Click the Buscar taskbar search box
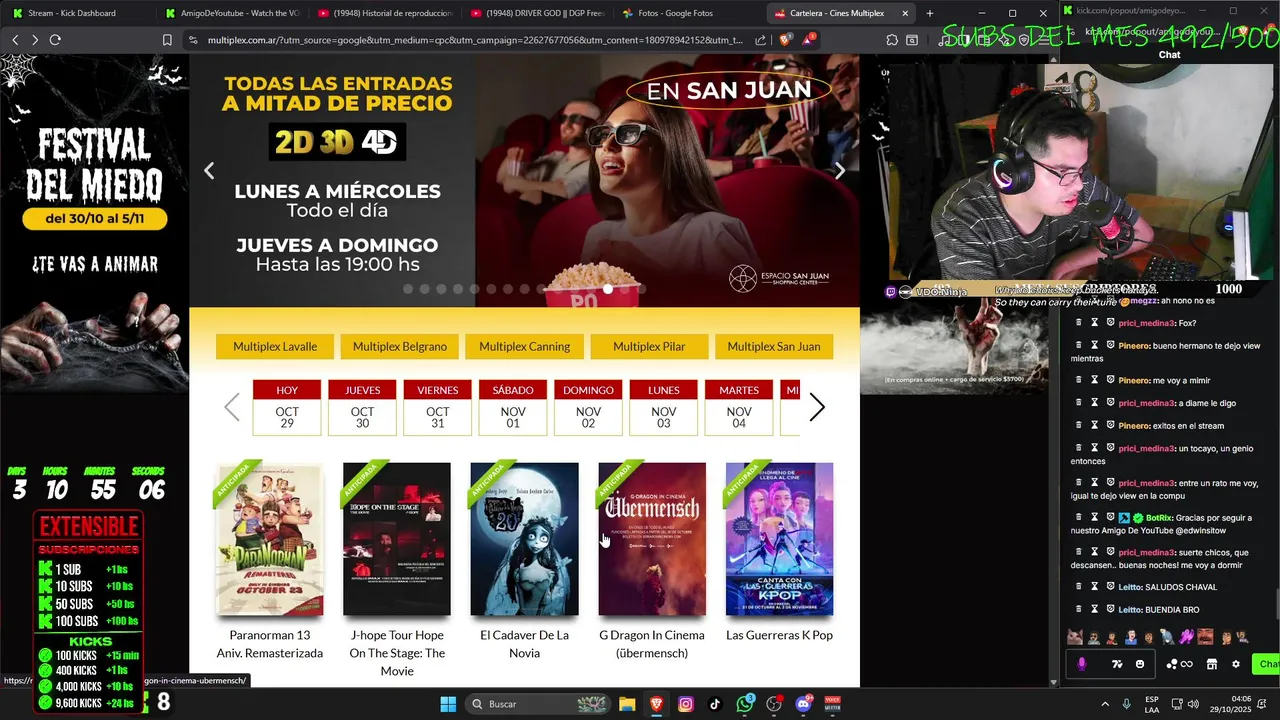This screenshot has height=720, width=1280. [538, 704]
